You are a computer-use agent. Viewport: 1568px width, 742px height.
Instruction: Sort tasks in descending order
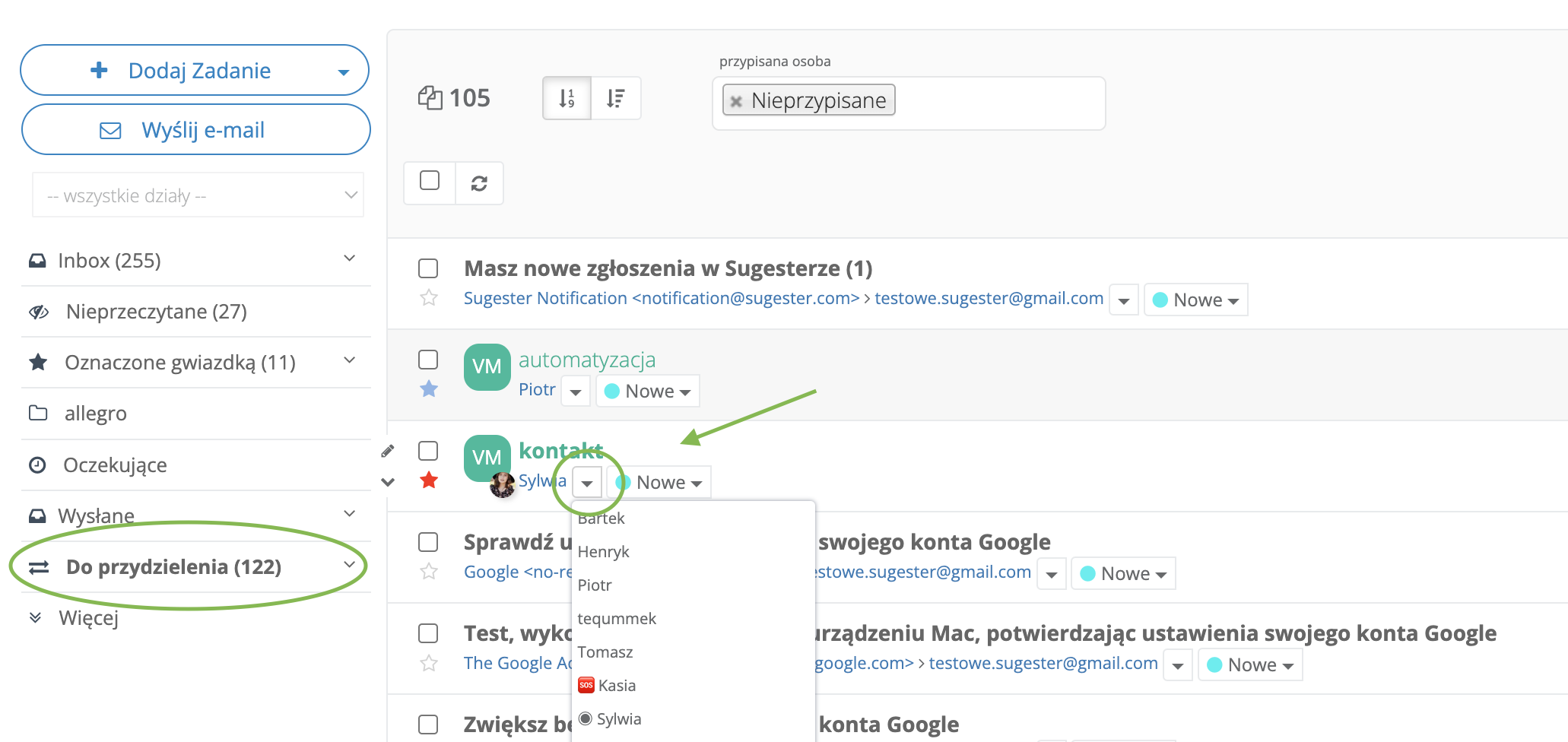pos(616,98)
